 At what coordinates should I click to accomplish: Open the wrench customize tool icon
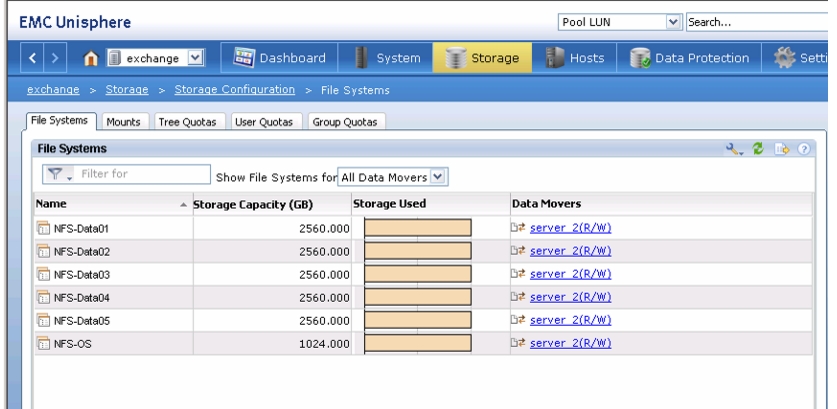(x=734, y=149)
